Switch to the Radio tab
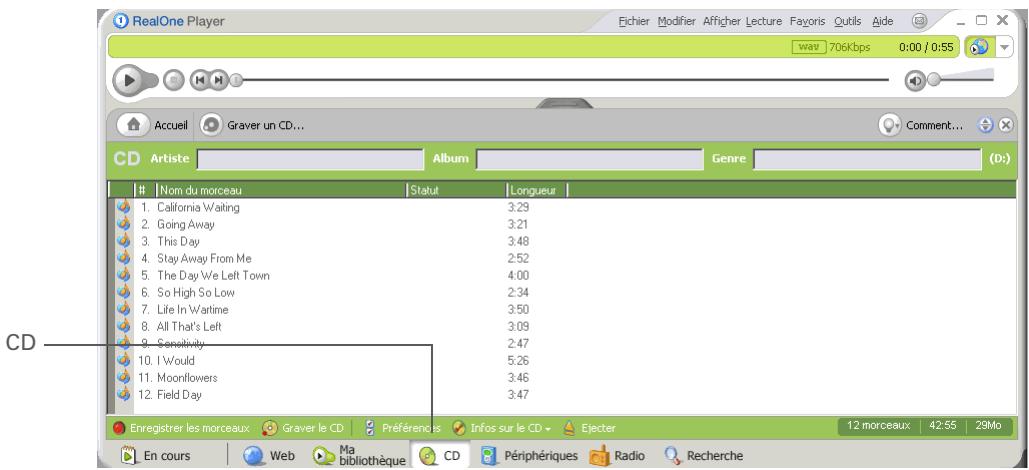Screen dimensions: 1029x470 point(617,456)
